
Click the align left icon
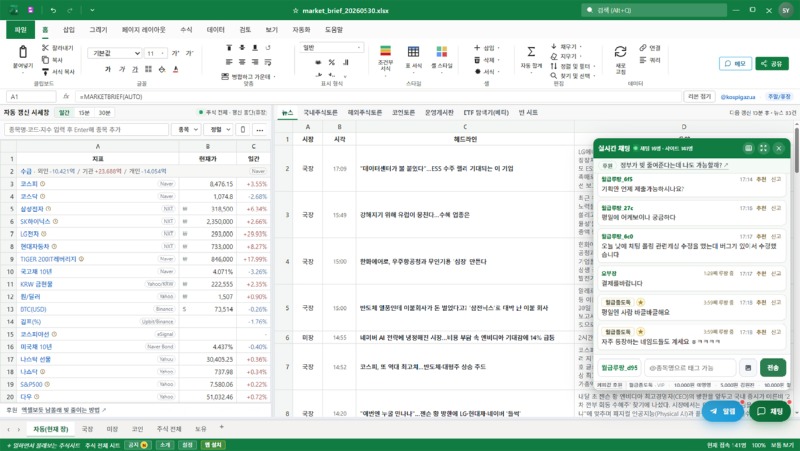pyautogui.click(x=229, y=62)
